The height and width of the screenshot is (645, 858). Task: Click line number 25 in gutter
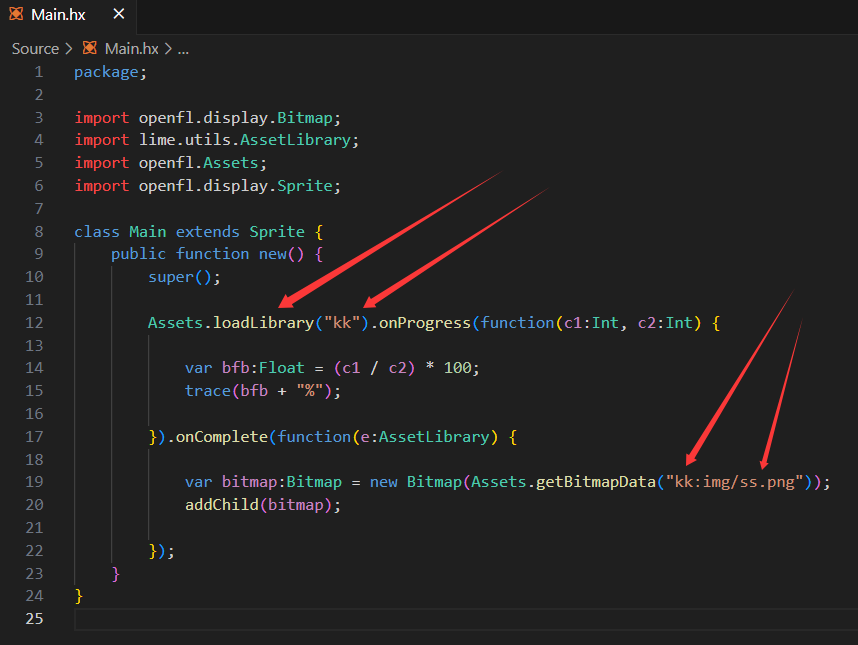34,618
